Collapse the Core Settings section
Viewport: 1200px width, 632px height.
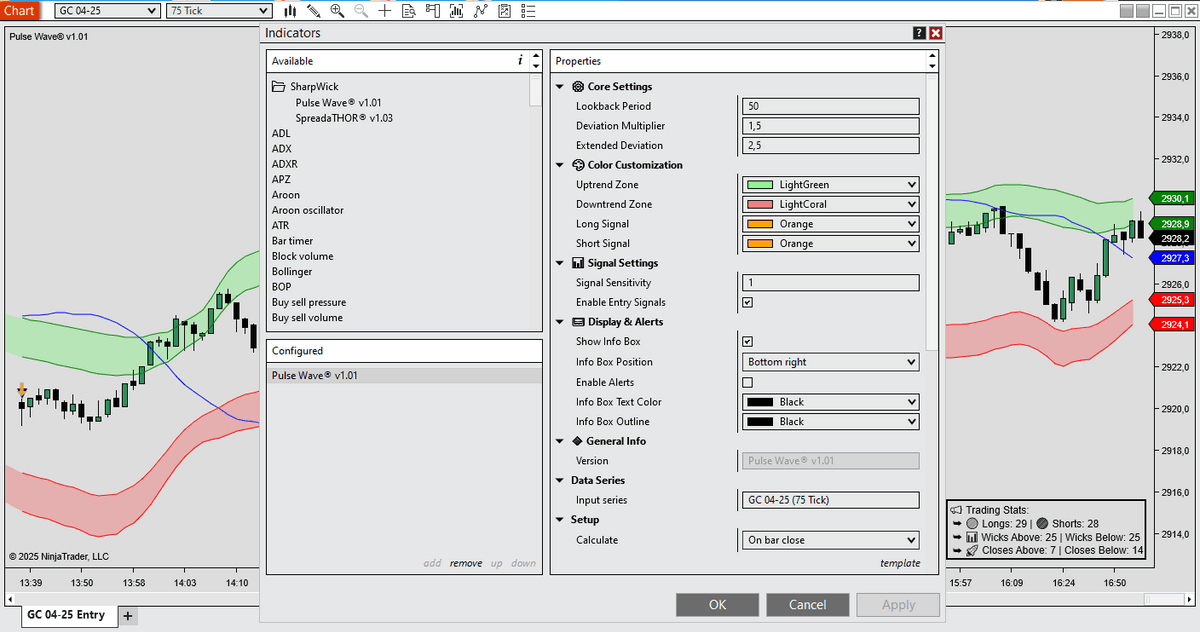coord(560,87)
